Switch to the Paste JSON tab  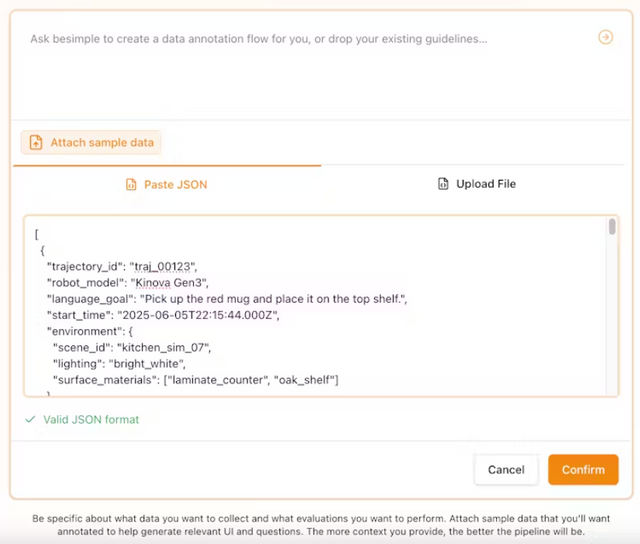coord(167,184)
